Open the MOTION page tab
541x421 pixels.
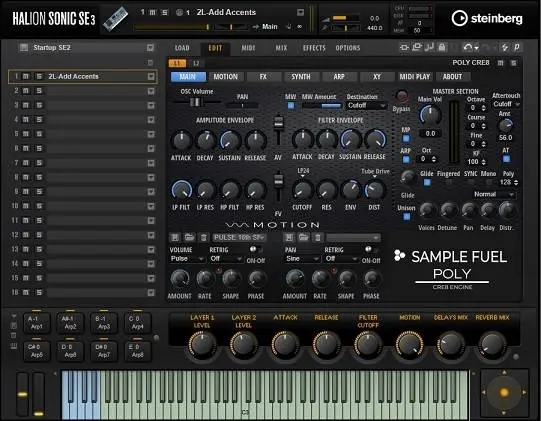(226, 77)
